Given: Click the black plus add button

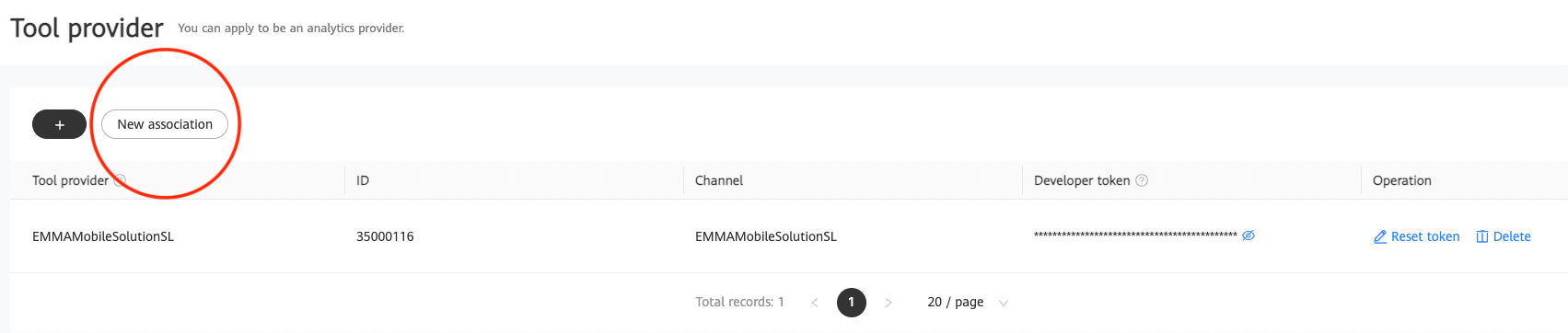Looking at the screenshot, I should (59, 124).
